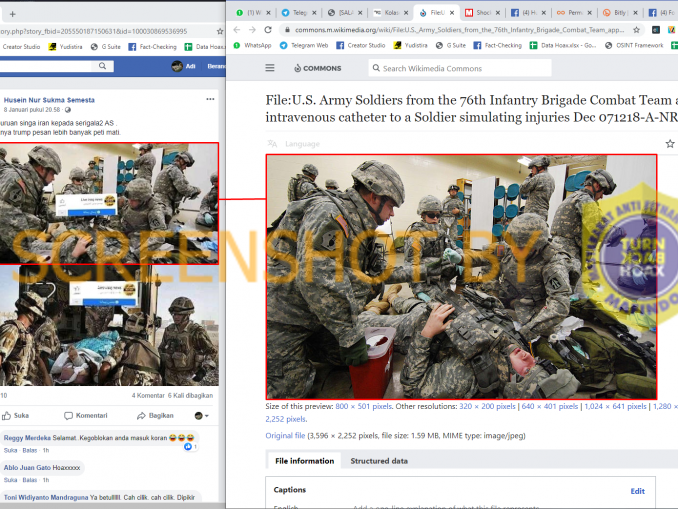Click the Adi profile button on Facebook
The image size is (678, 509).
pyautogui.click(x=184, y=66)
